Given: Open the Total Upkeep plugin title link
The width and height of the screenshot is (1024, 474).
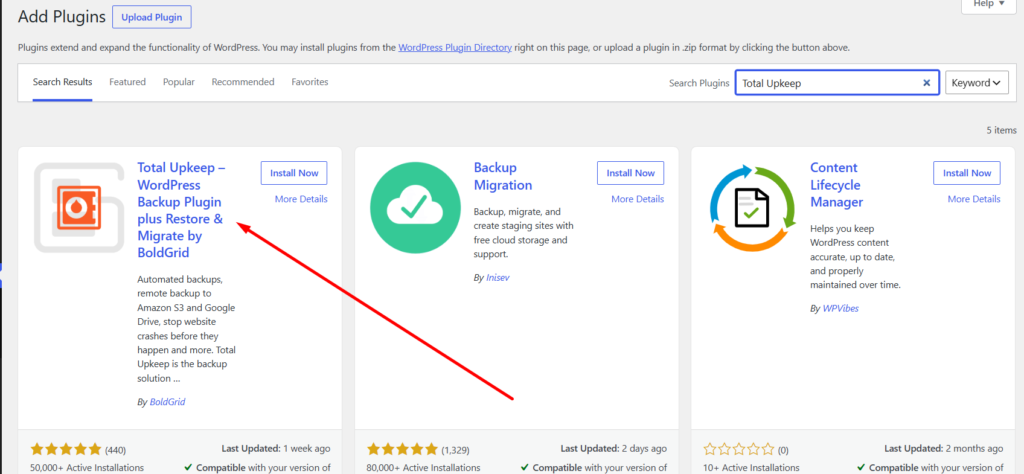Looking at the screenshot, I should 182,210.
